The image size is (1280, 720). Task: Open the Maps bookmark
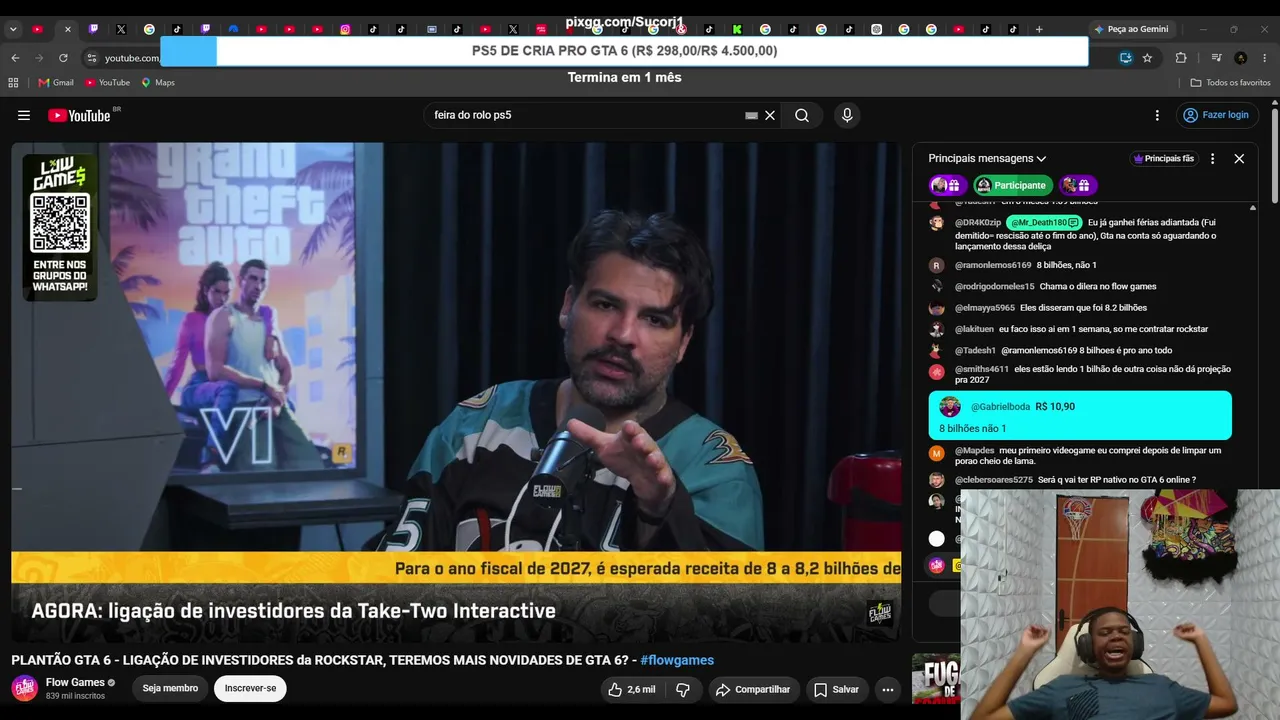click(158, 83)
